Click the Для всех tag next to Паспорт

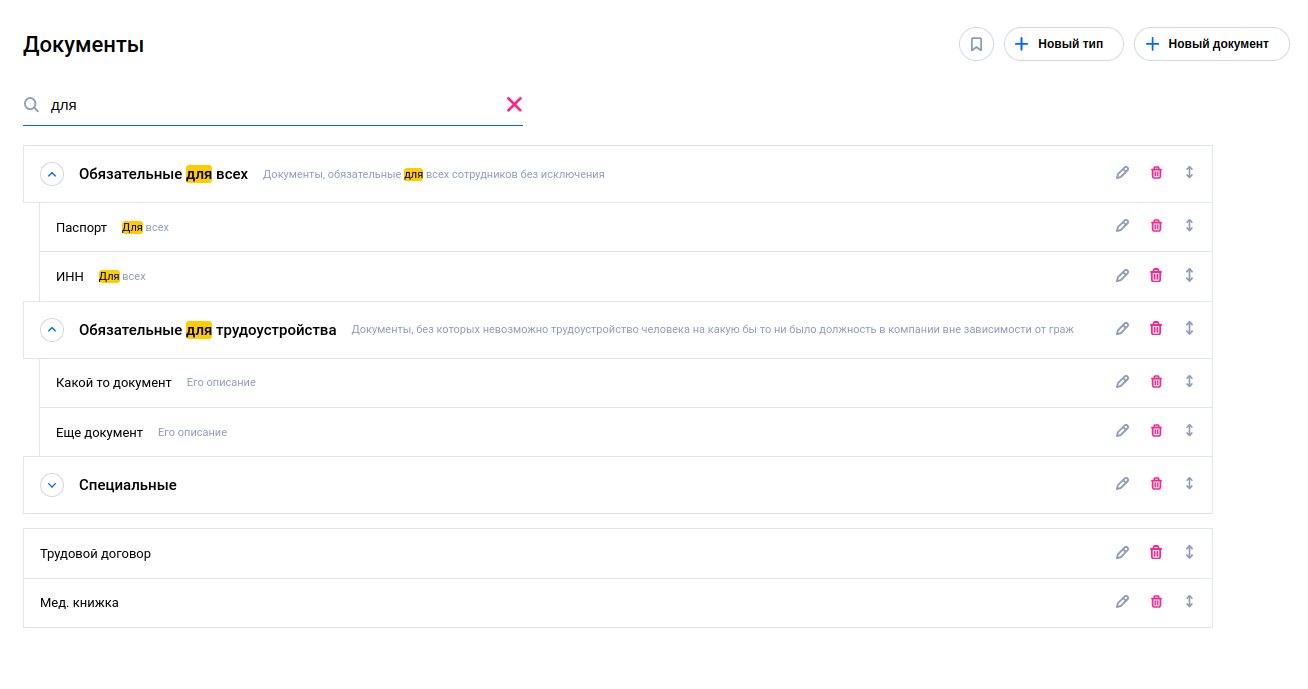pos(145,227)
